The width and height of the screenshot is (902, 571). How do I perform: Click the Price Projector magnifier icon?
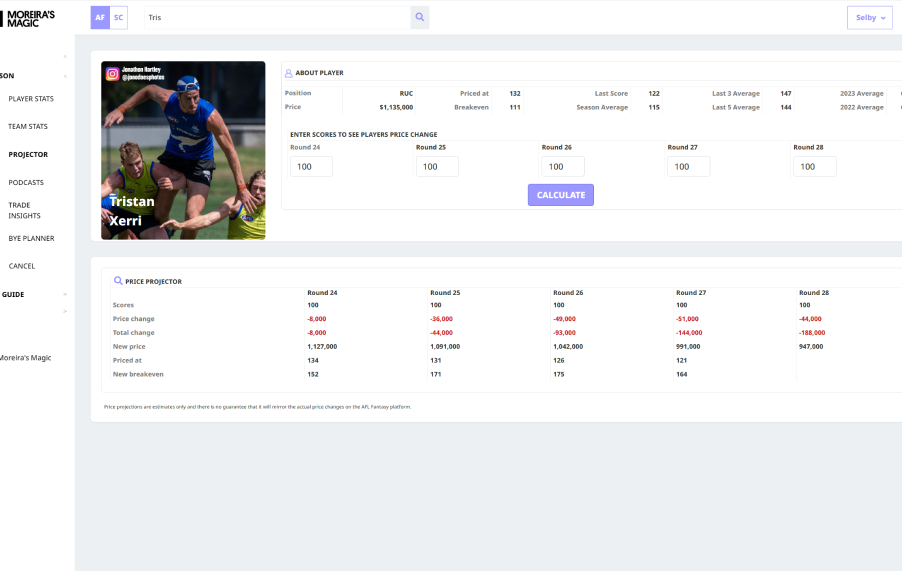[118, 282]
